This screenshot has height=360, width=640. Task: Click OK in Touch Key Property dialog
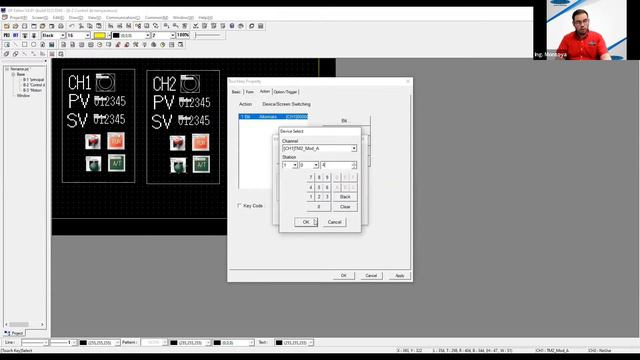[343, 276]
